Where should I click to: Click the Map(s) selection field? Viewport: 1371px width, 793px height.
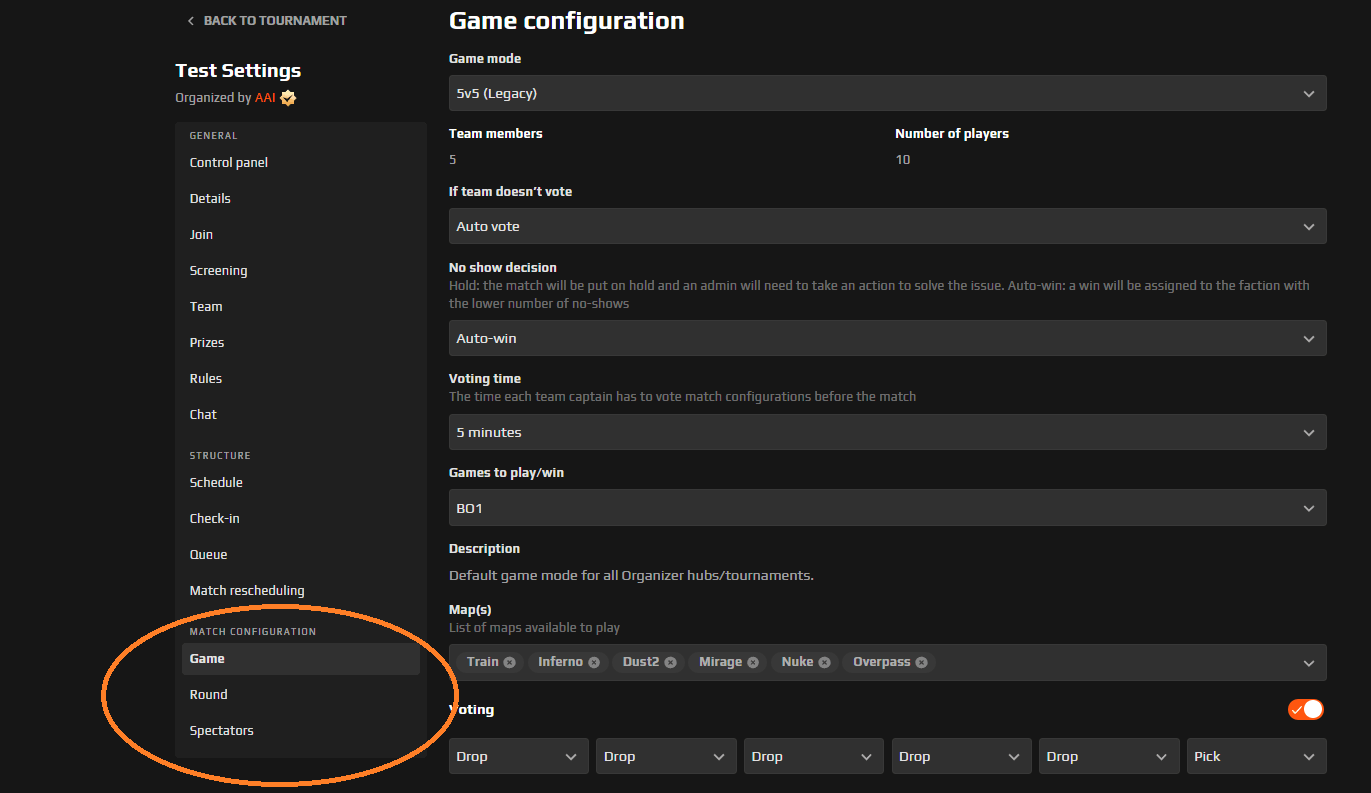(x=1100, y=661)
